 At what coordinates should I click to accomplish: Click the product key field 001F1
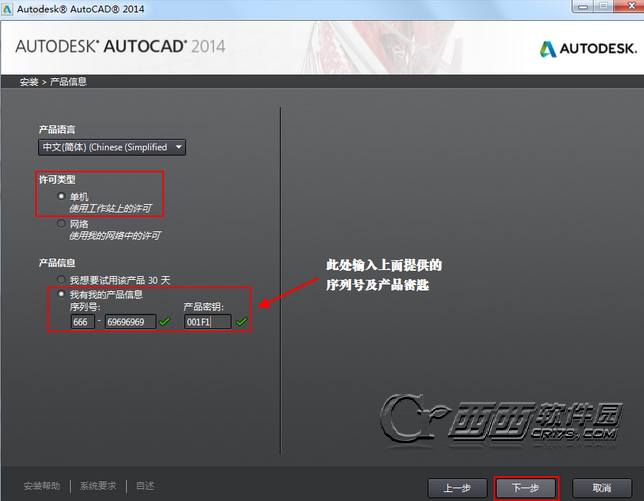pyautogui.click(x=207, y=322)
